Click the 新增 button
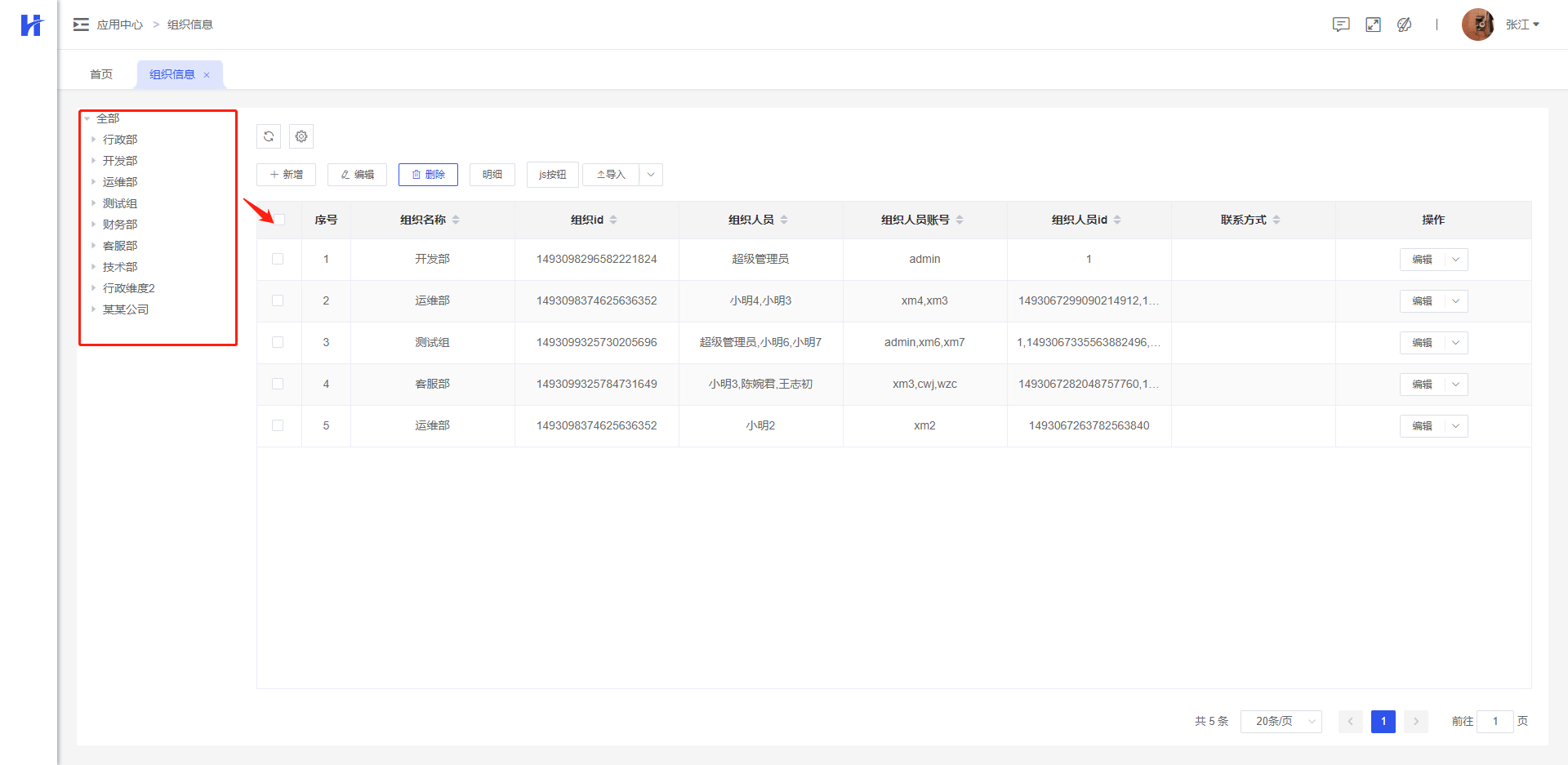 (286, 175)
